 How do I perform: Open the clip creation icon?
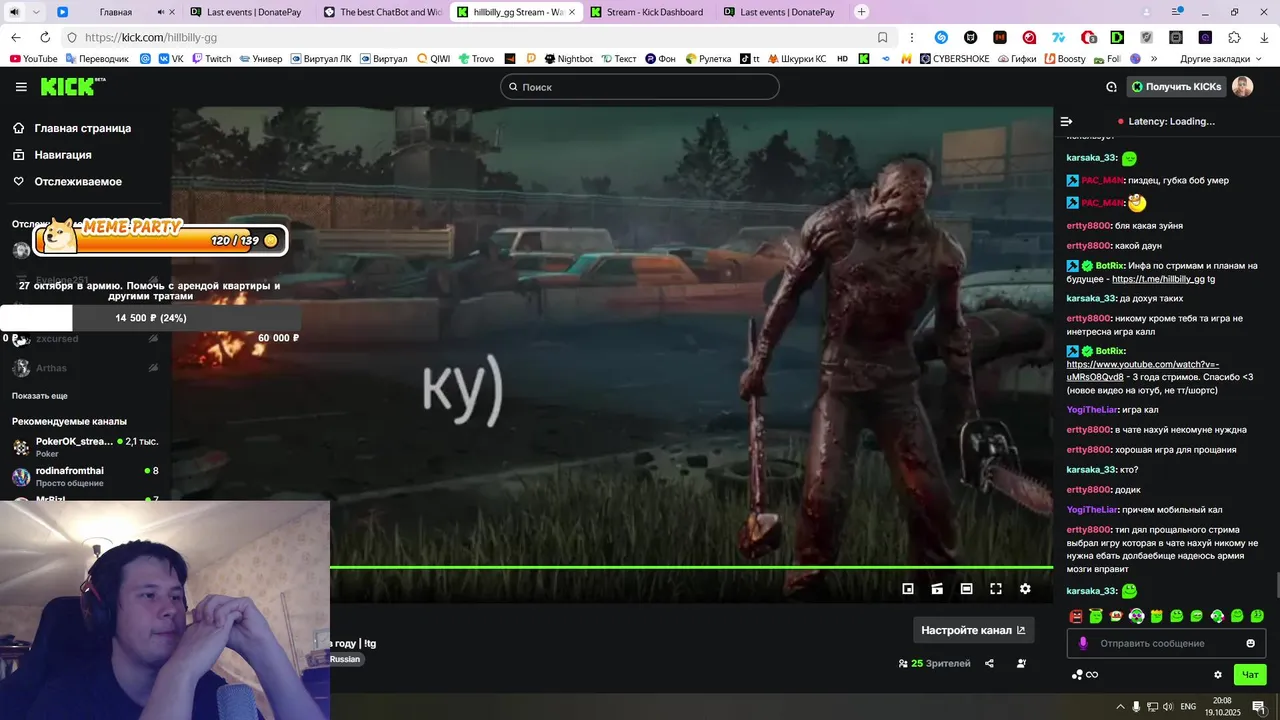[937, 589]
